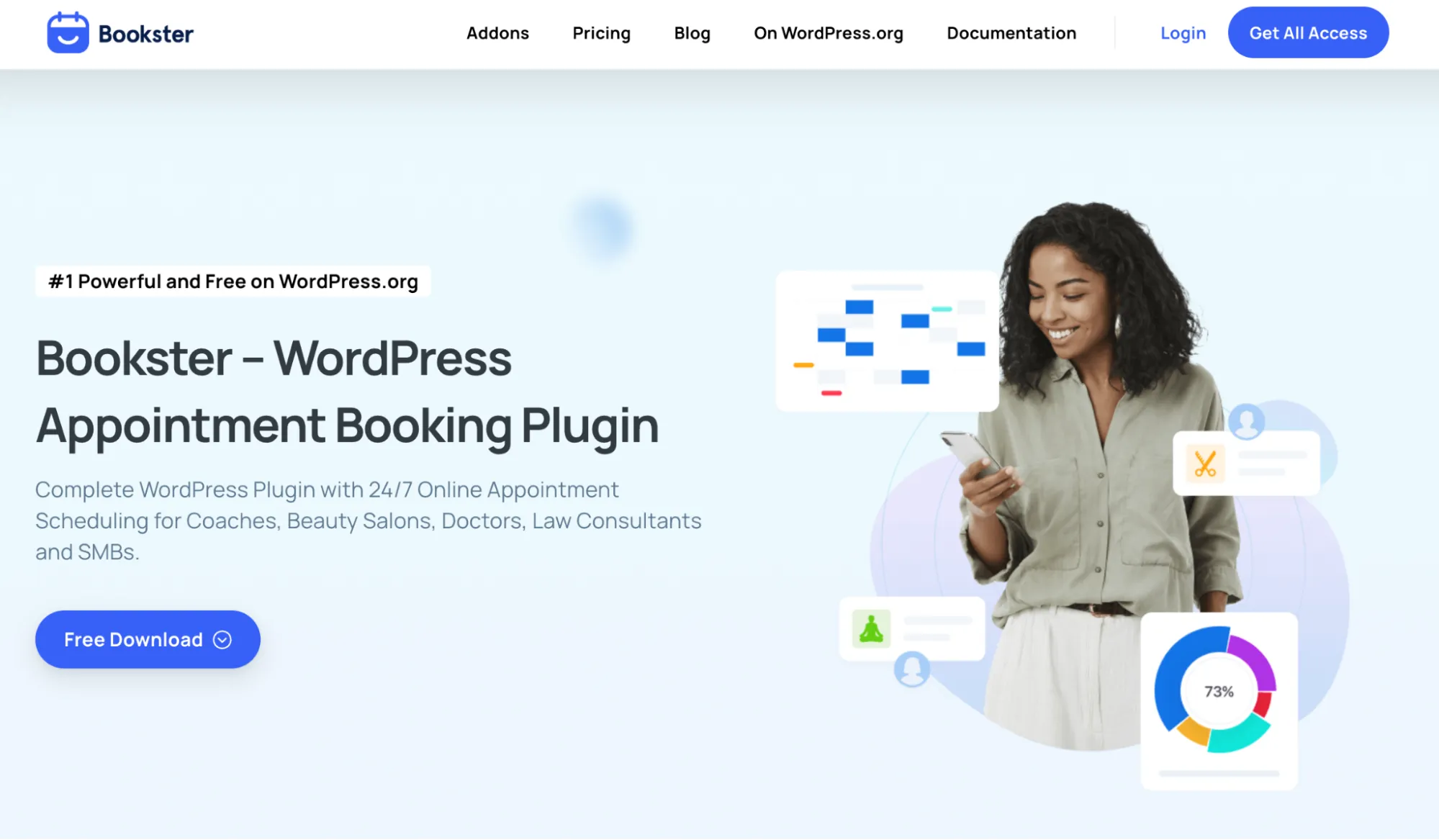Viewport: 1439px width, 840px height.
Task: Click the Free Download button
Action: [x=148, y=639]
